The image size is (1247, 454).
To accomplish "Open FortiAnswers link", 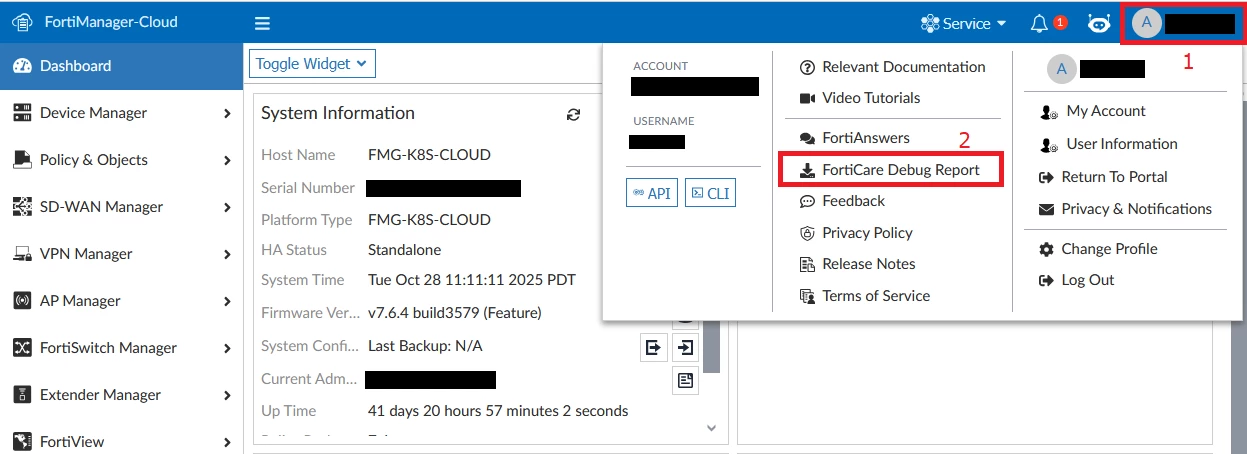I will pos(854,138).
